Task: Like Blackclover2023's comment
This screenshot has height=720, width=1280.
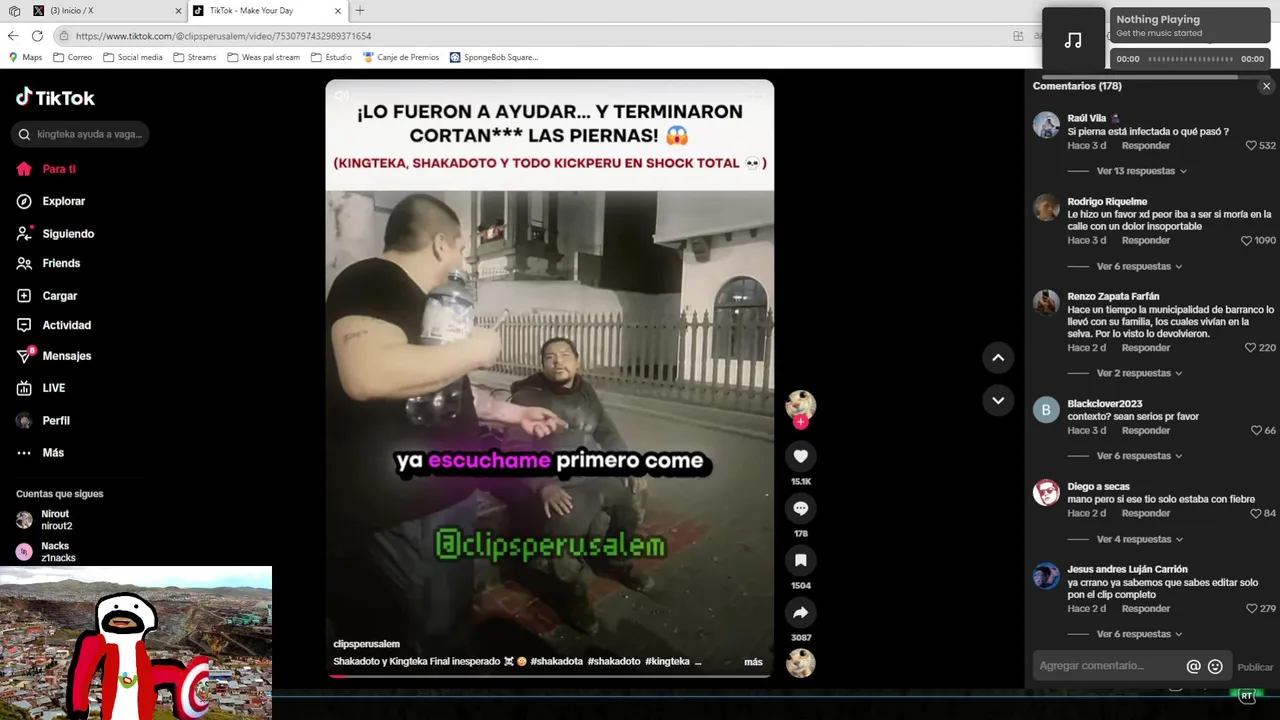Action: coord(1256,431)
